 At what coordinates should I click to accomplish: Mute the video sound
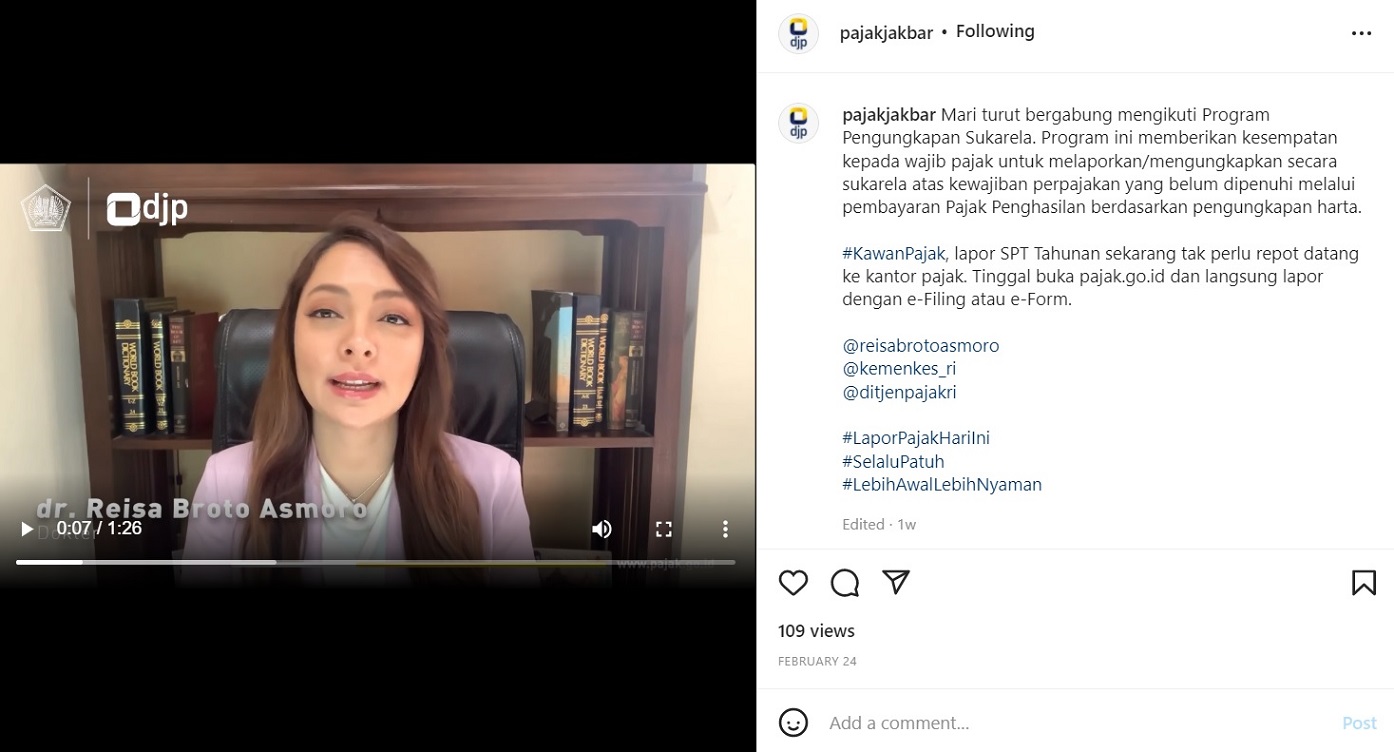click(601, 529)
